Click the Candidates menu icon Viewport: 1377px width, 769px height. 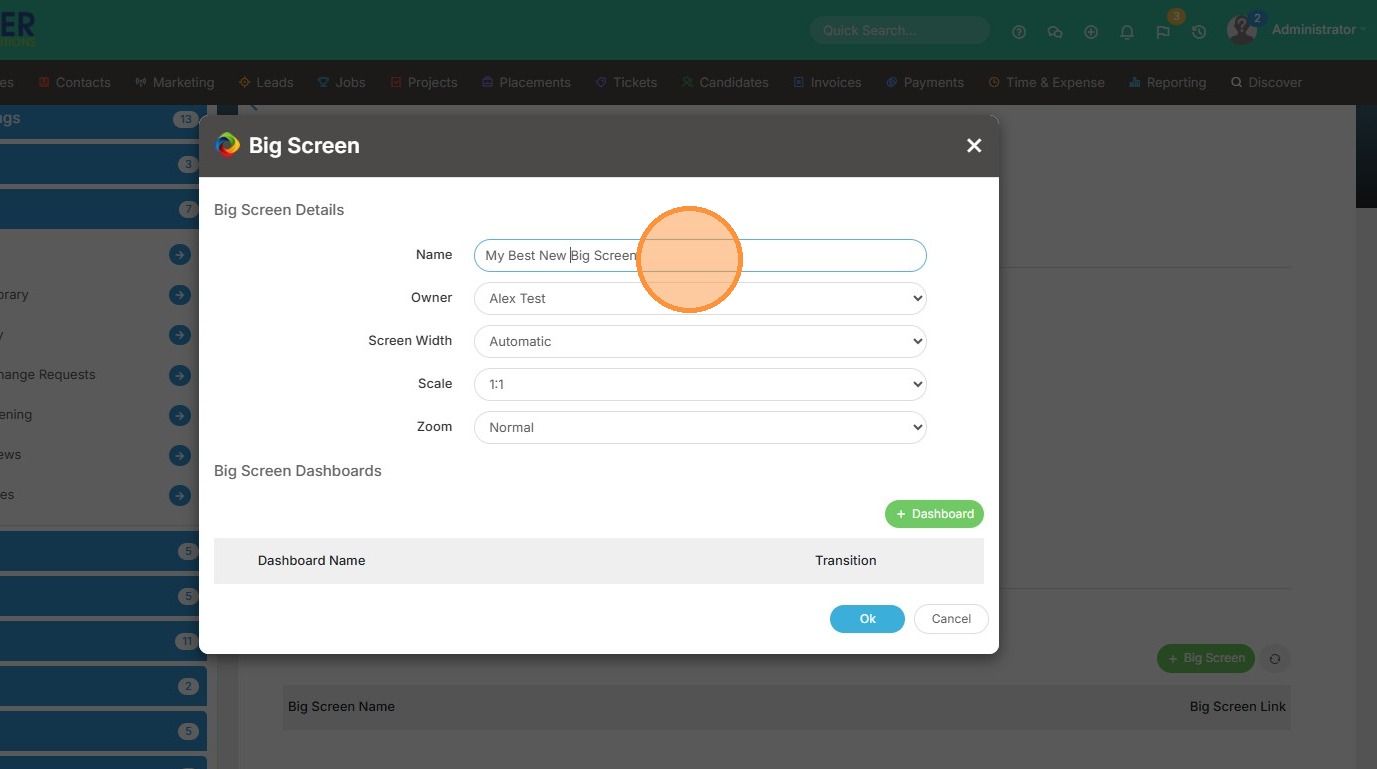coord(687,82)
